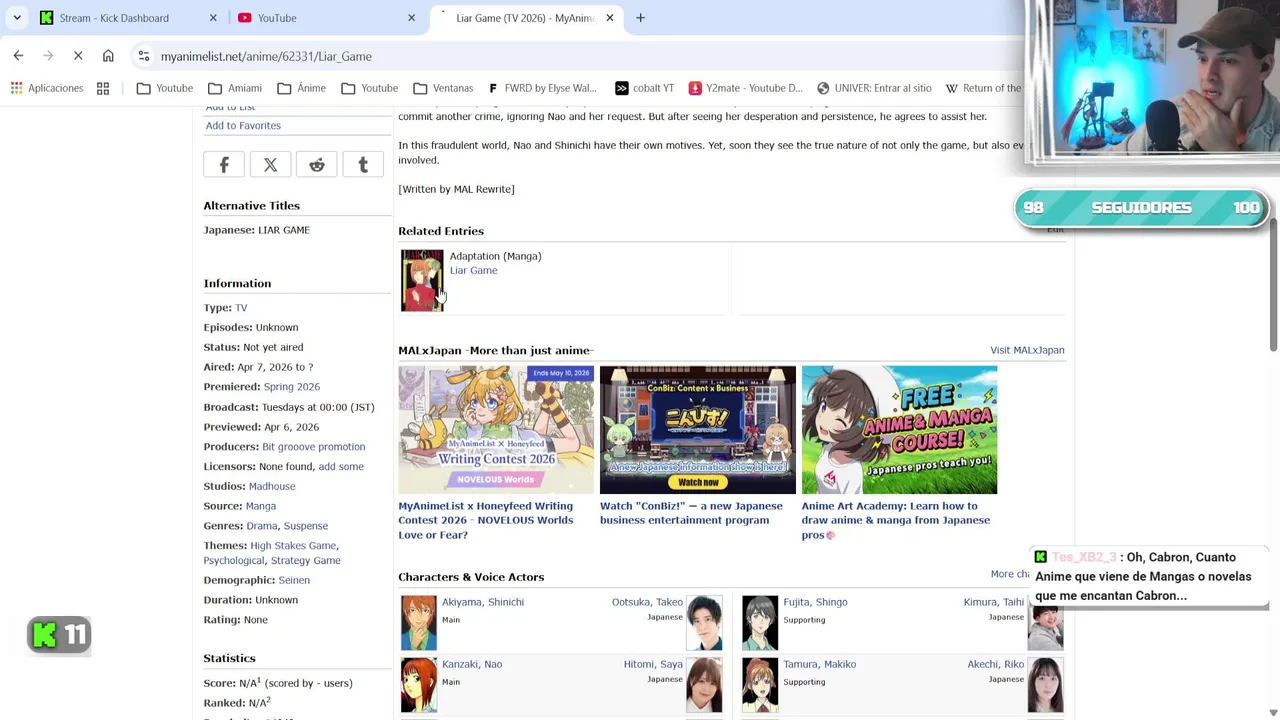Open Y2mate - Youtube D... bookmark

[x=745, y=88]
